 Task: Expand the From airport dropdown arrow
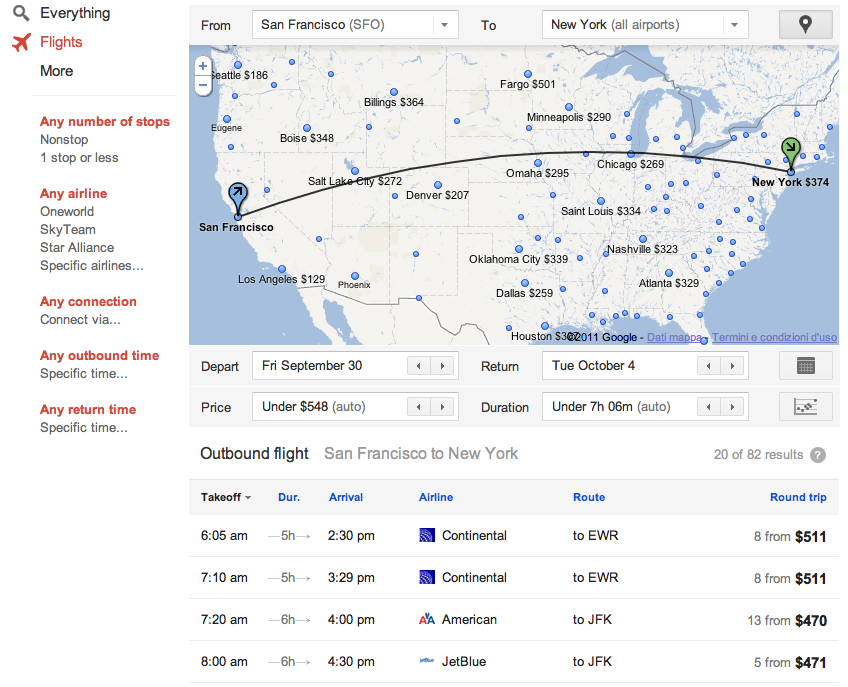[x=445, y=25]
